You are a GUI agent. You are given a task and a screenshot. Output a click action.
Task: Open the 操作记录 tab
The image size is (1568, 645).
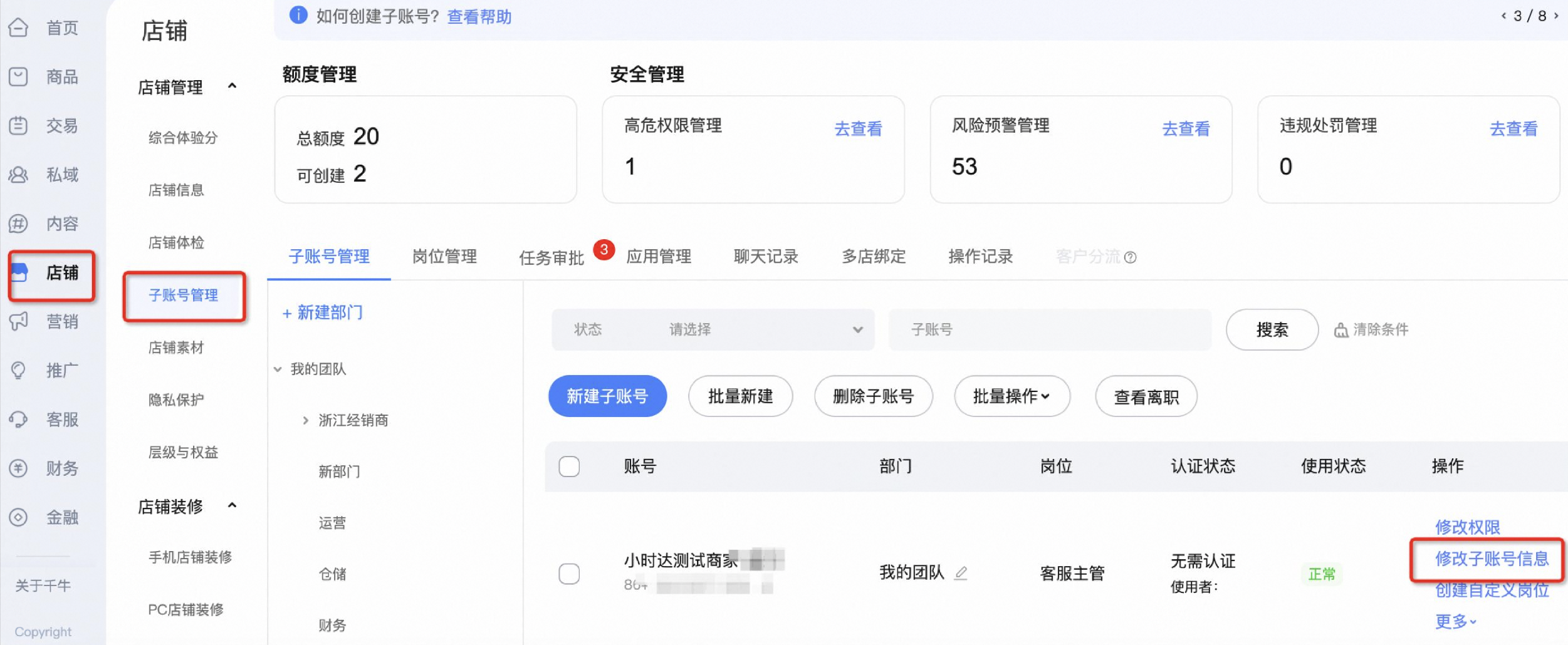click(x=981, y=257)
